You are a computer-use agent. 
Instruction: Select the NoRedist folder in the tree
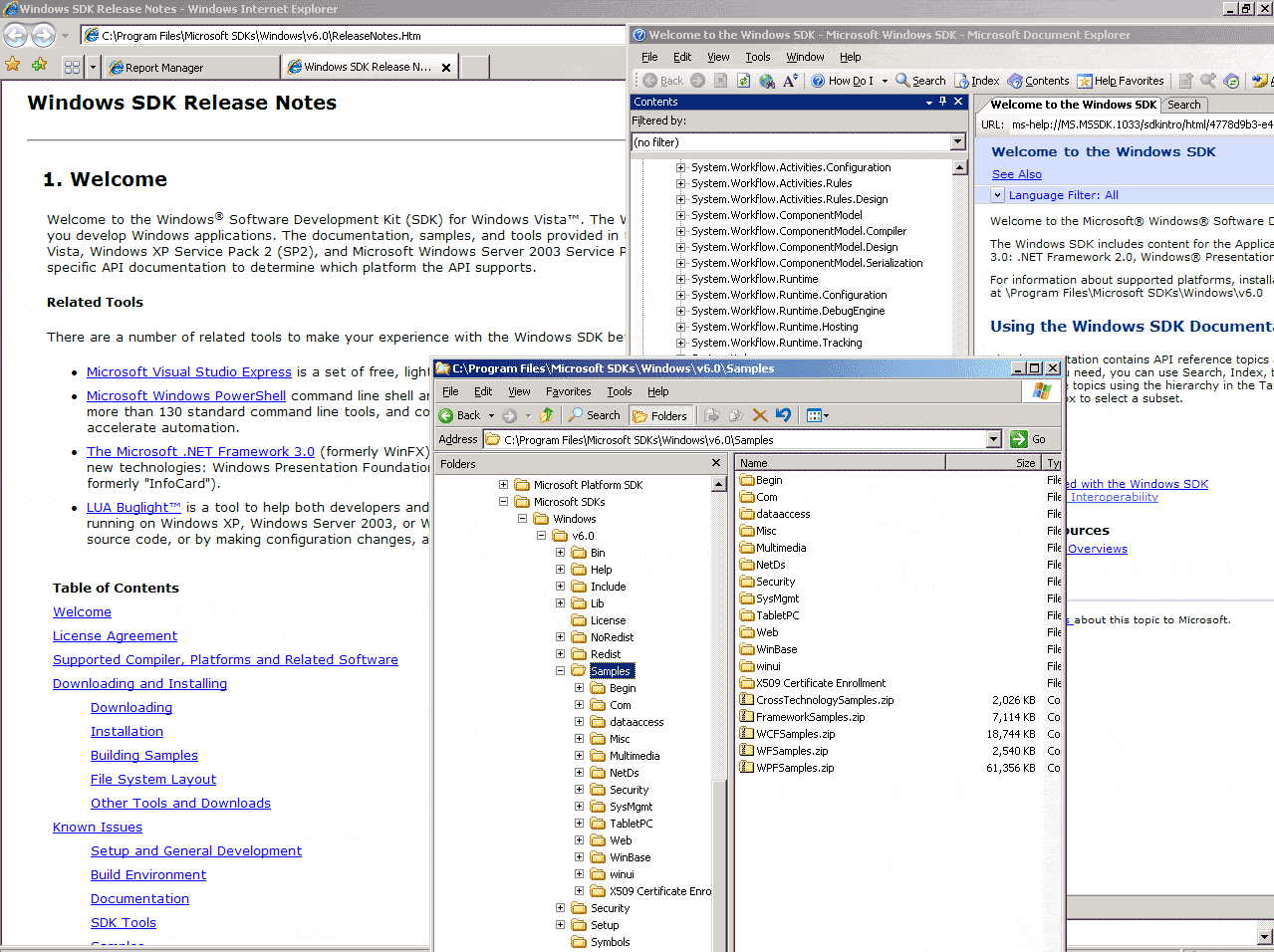click(x=612, y=637)
